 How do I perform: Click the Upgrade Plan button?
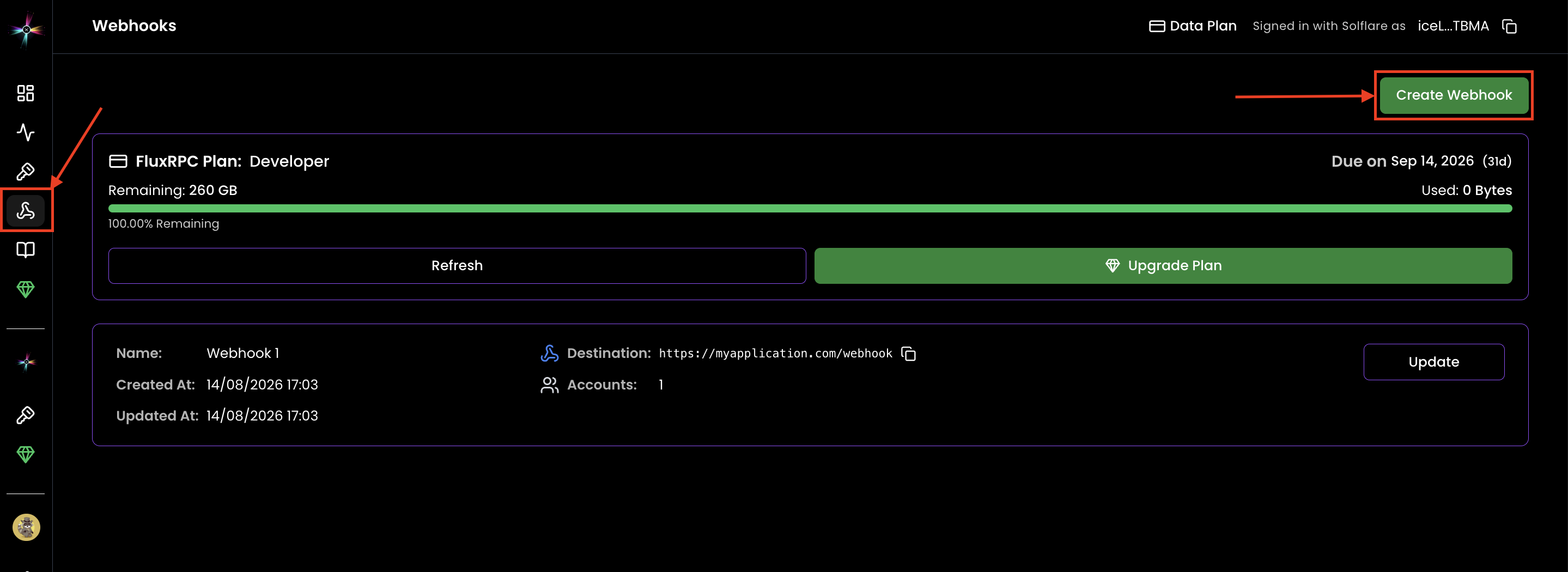click(x=1163, y=265)
